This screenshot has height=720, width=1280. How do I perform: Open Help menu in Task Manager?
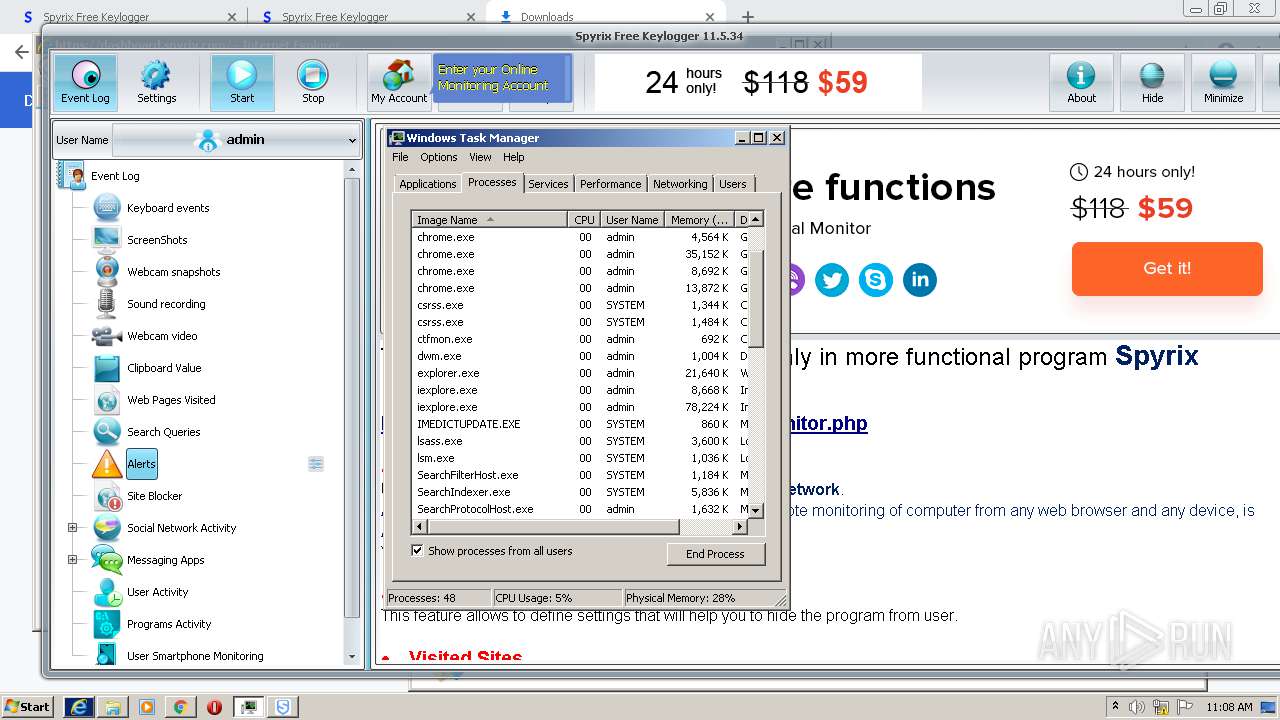(x=513, y=157)
